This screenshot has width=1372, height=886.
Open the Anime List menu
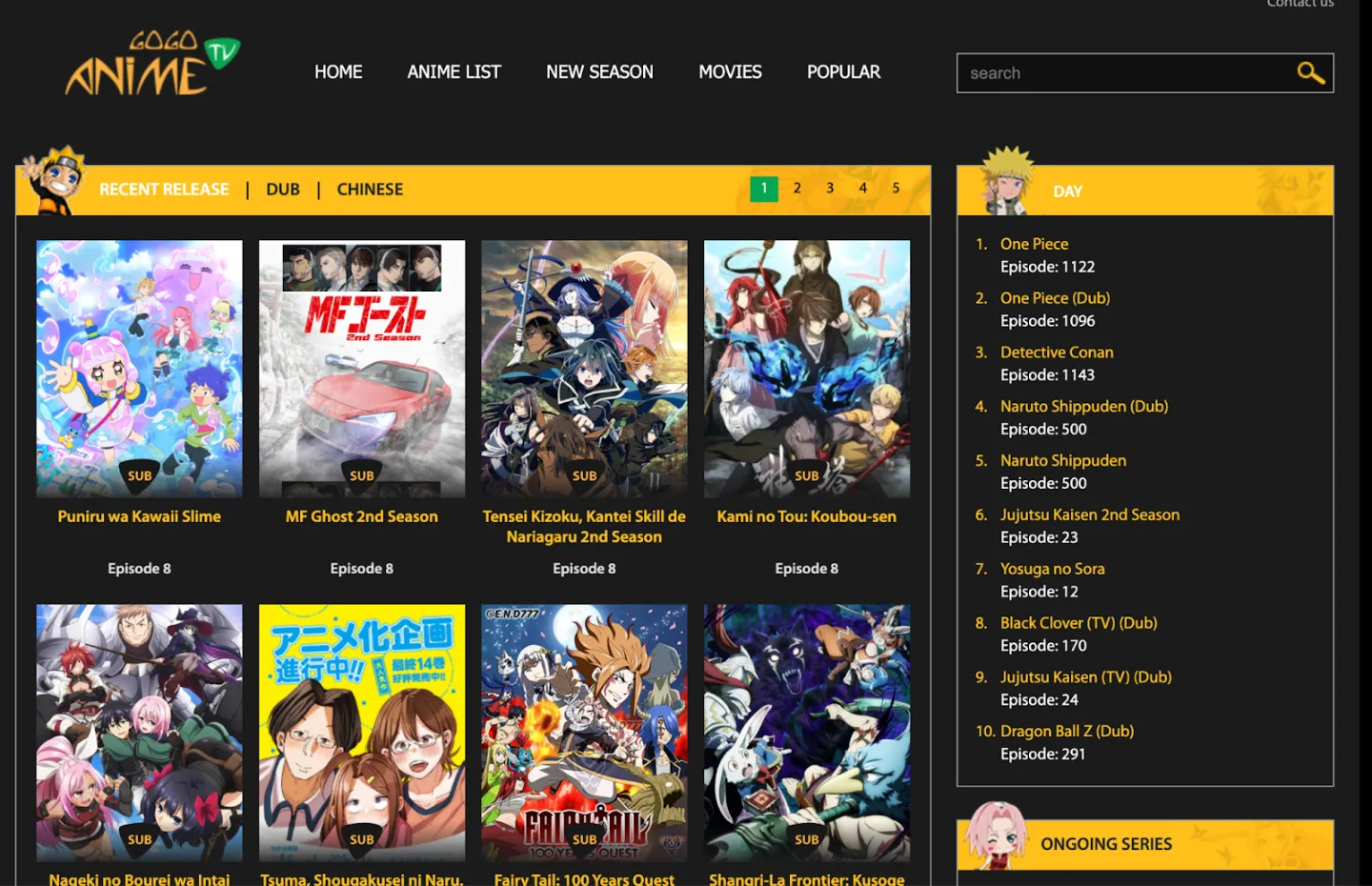(454, 72)
